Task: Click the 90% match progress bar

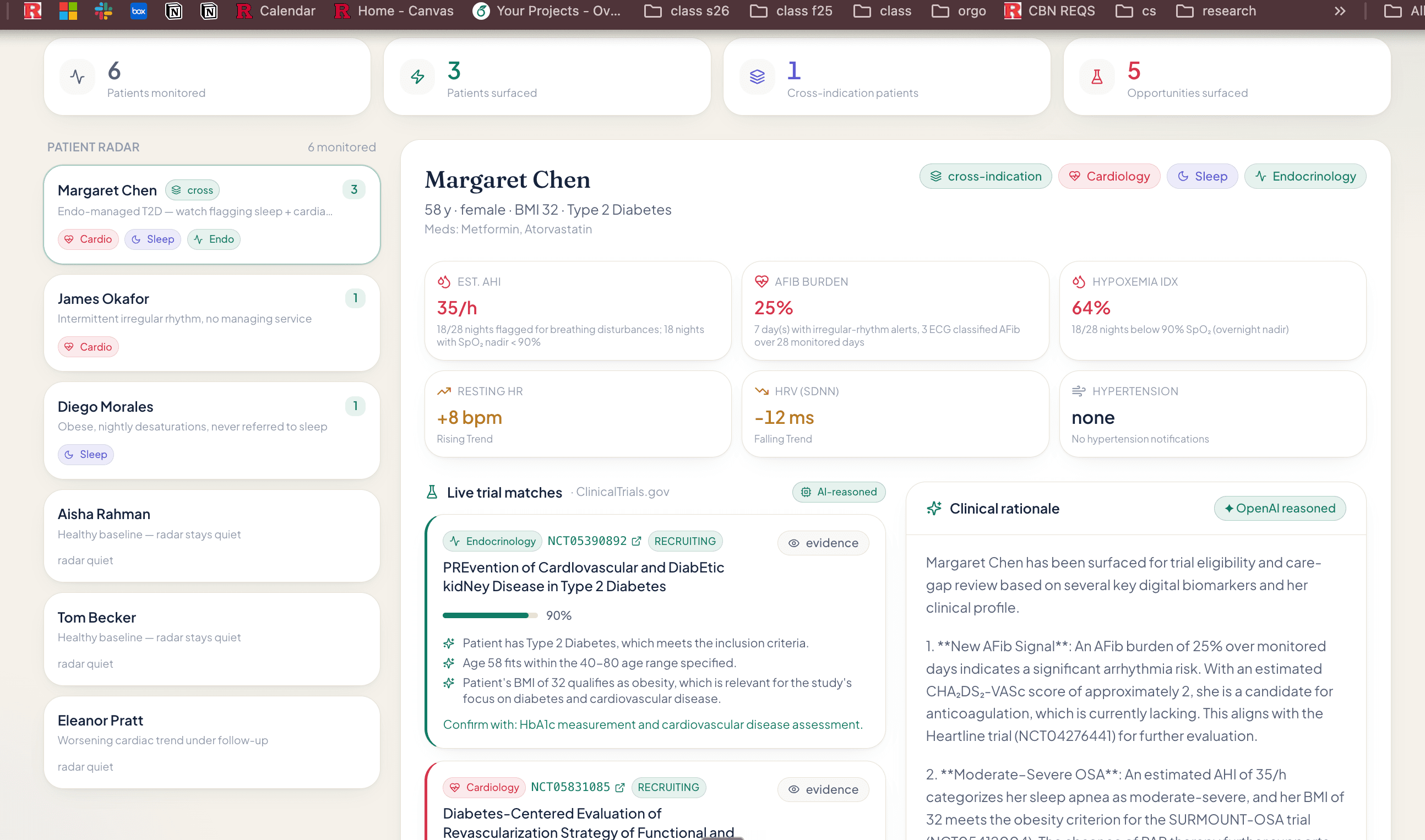Action: tap(490, 615)
